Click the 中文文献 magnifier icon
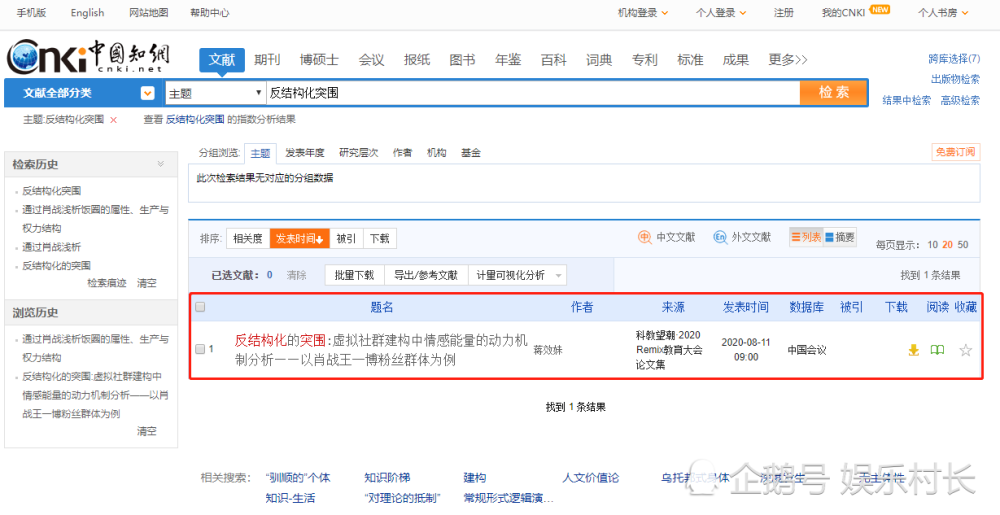 645,237
